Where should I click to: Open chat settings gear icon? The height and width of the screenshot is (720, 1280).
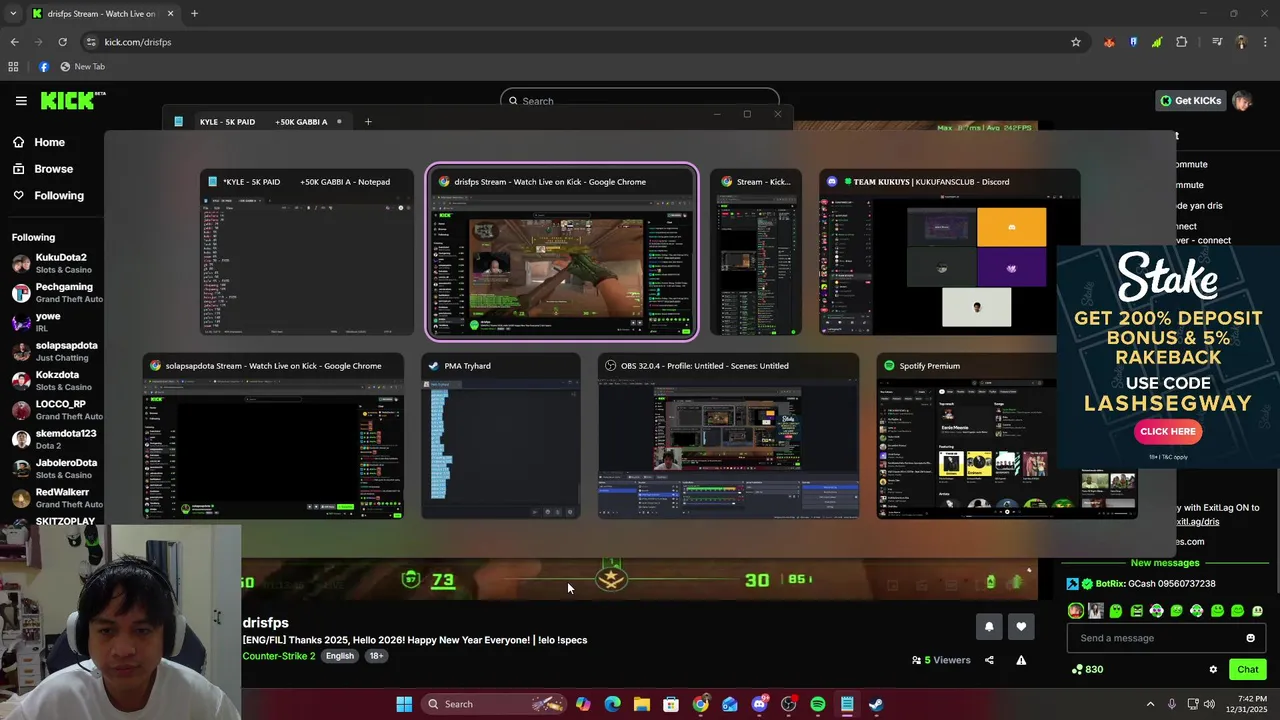pos(1213,670)
